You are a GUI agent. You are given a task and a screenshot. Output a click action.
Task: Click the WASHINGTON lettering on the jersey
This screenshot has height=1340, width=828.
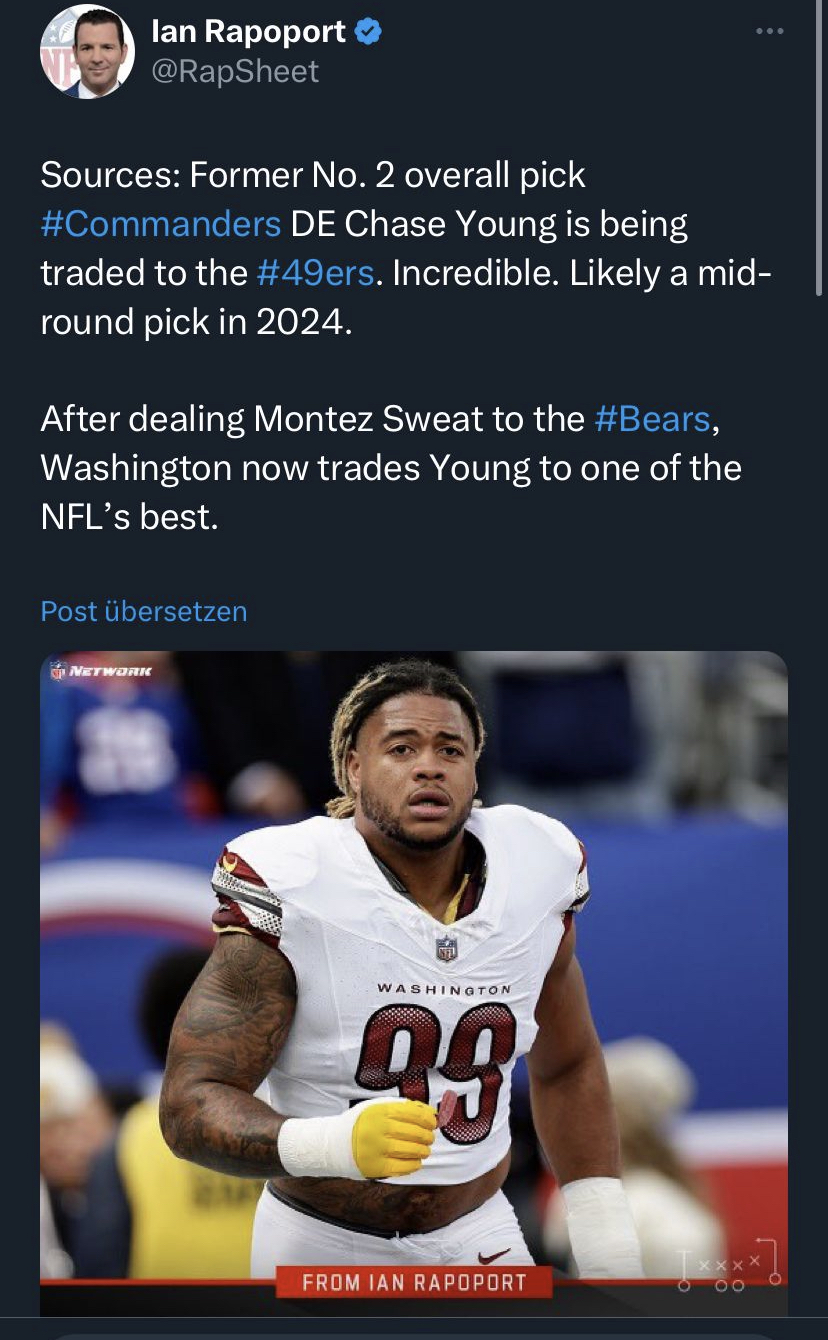coord(443,989)
